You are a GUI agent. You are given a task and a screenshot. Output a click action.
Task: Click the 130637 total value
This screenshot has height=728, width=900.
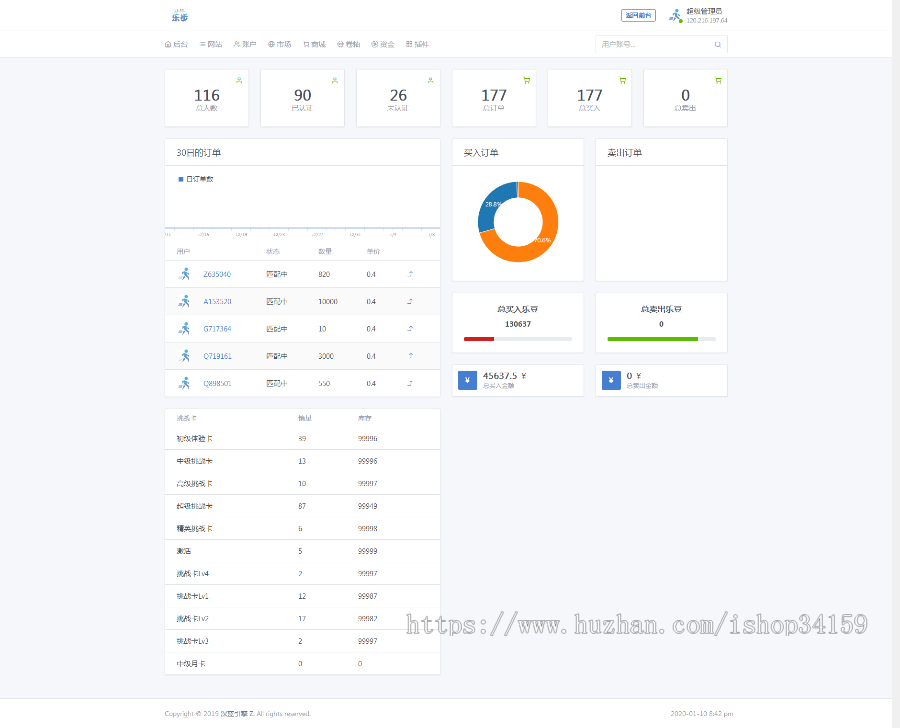tap(518, 324)
